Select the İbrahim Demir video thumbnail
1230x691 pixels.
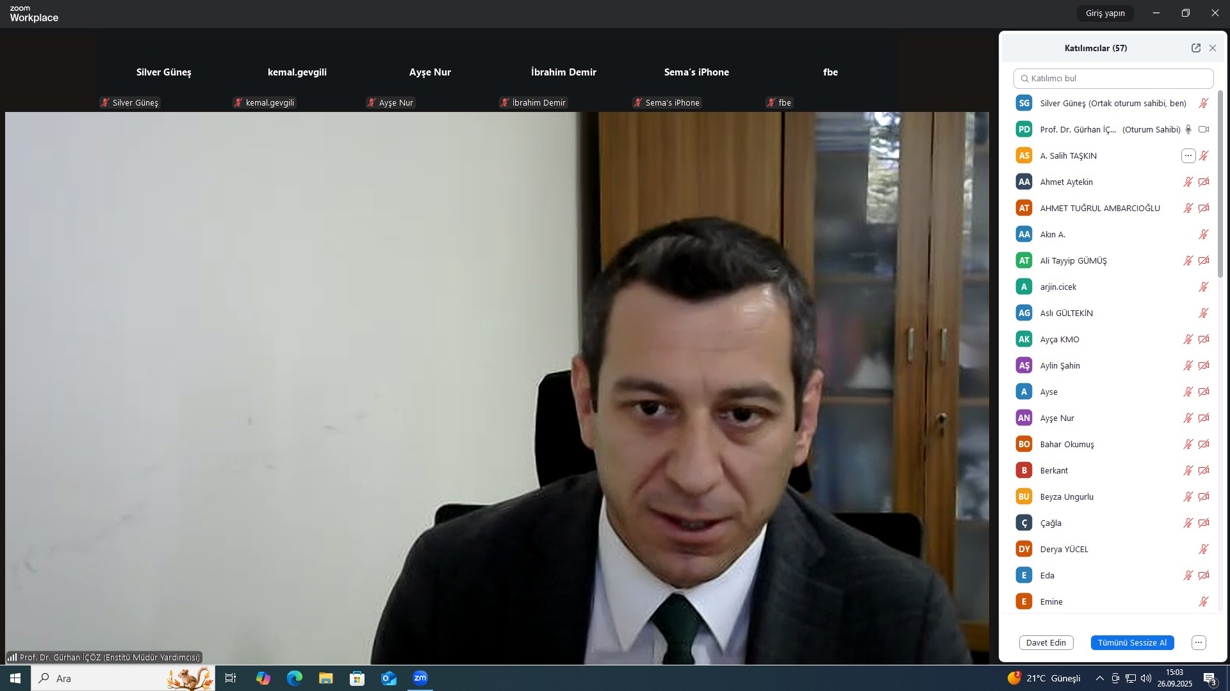[563, 72]
